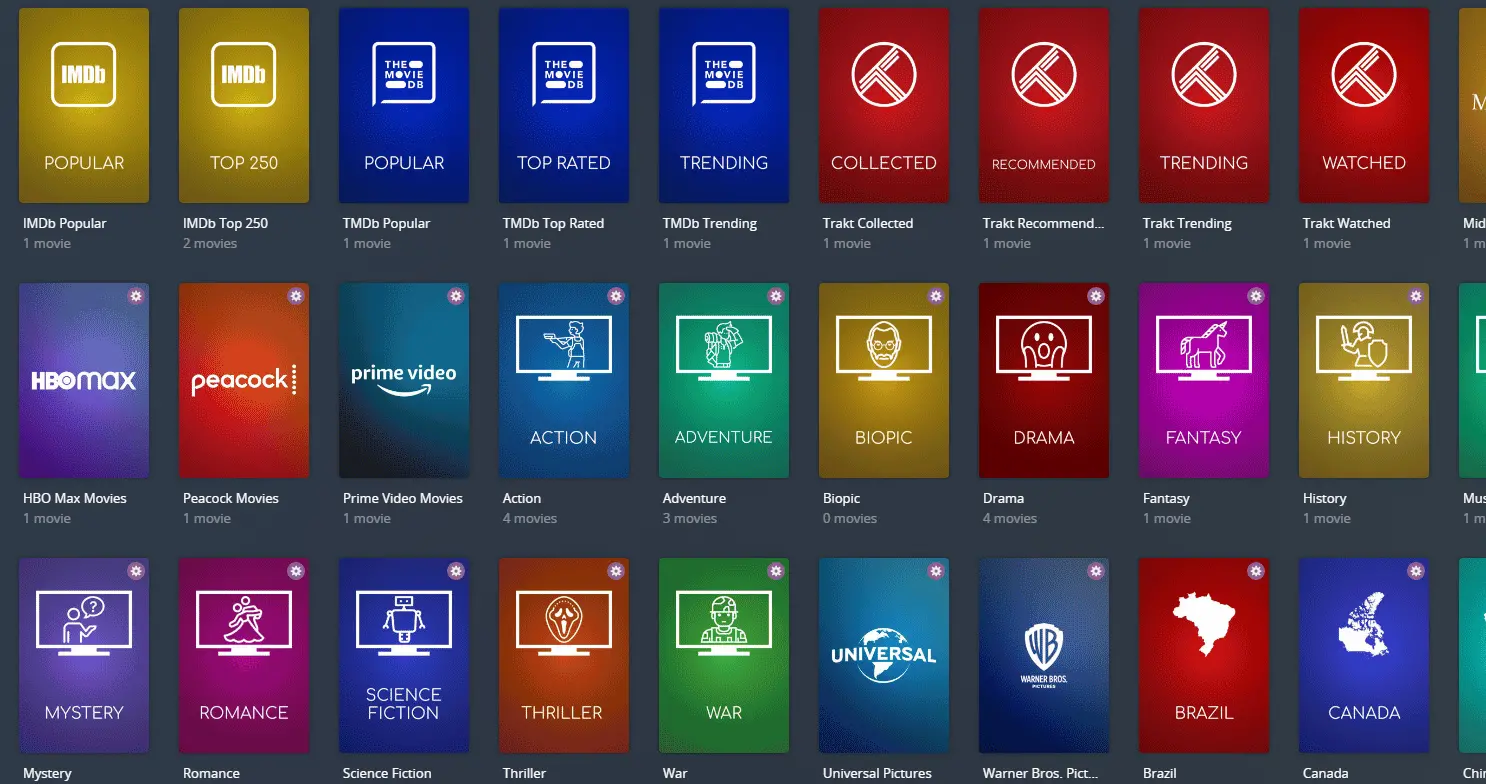Open the IMDb Popular collection poster

tap(84, 106)
